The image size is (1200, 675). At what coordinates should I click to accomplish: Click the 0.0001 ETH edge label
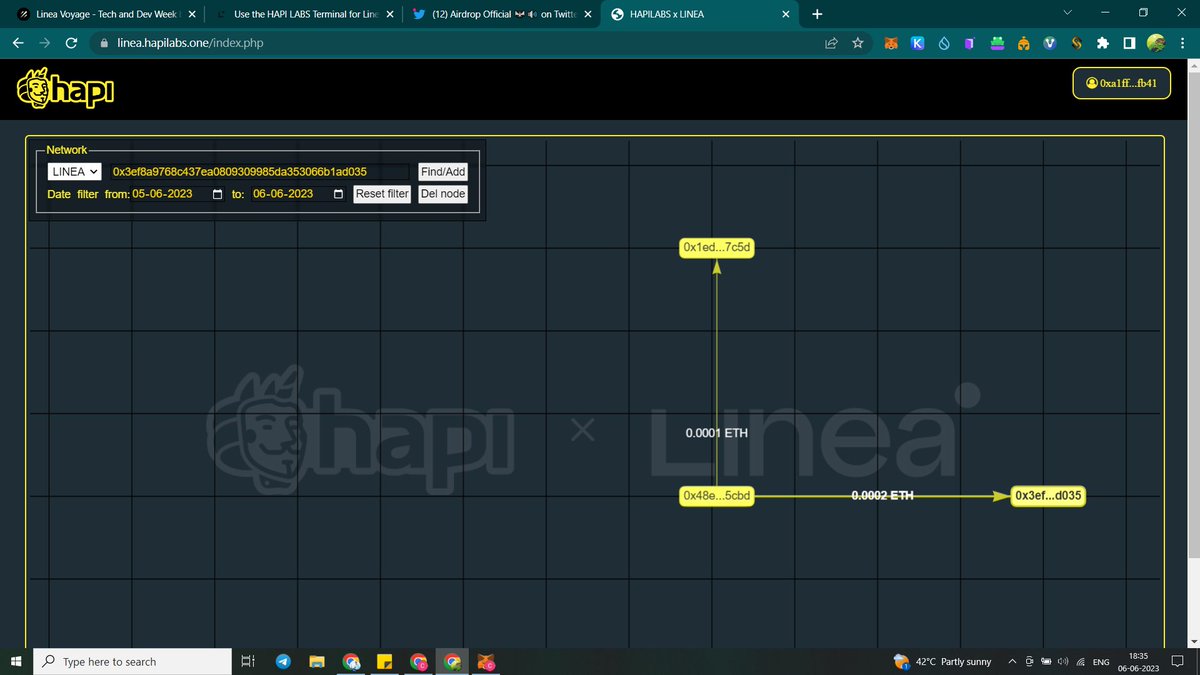[716, 433]
